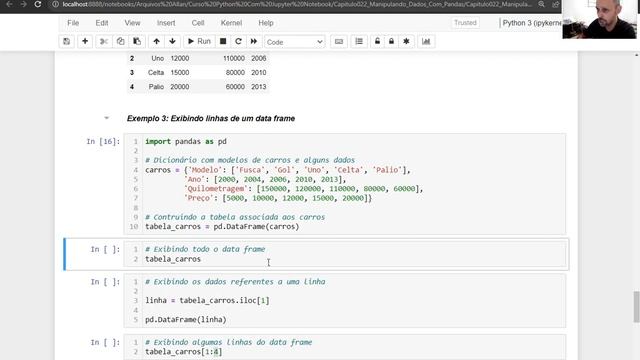Open the Help menu
Screen dimensions: 640x360
coord(266,23)
